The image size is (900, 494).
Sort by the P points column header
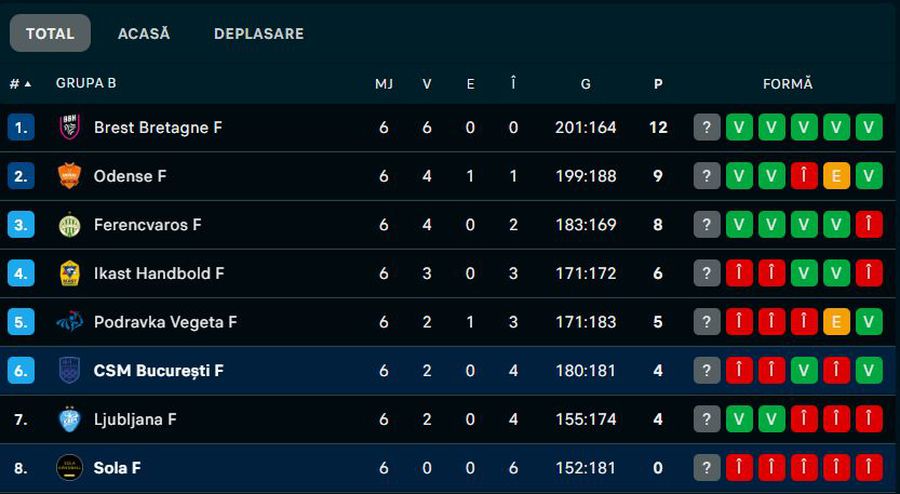658,84
